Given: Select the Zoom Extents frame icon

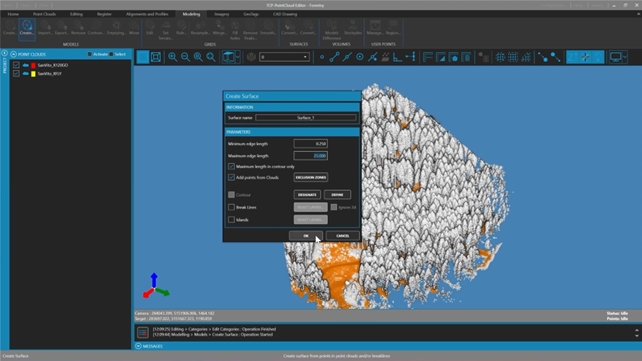Looking at the screenshot, I should click(156, 57).
